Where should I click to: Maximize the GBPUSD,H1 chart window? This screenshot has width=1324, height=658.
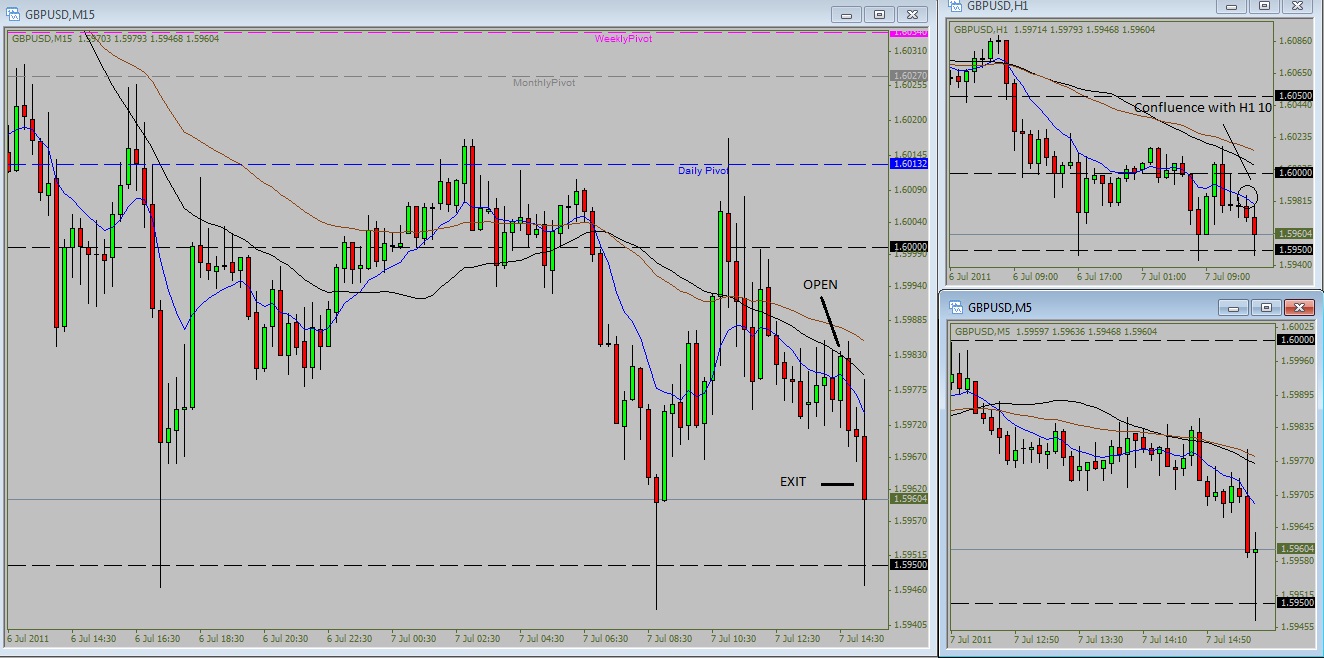pos(1264,6)
